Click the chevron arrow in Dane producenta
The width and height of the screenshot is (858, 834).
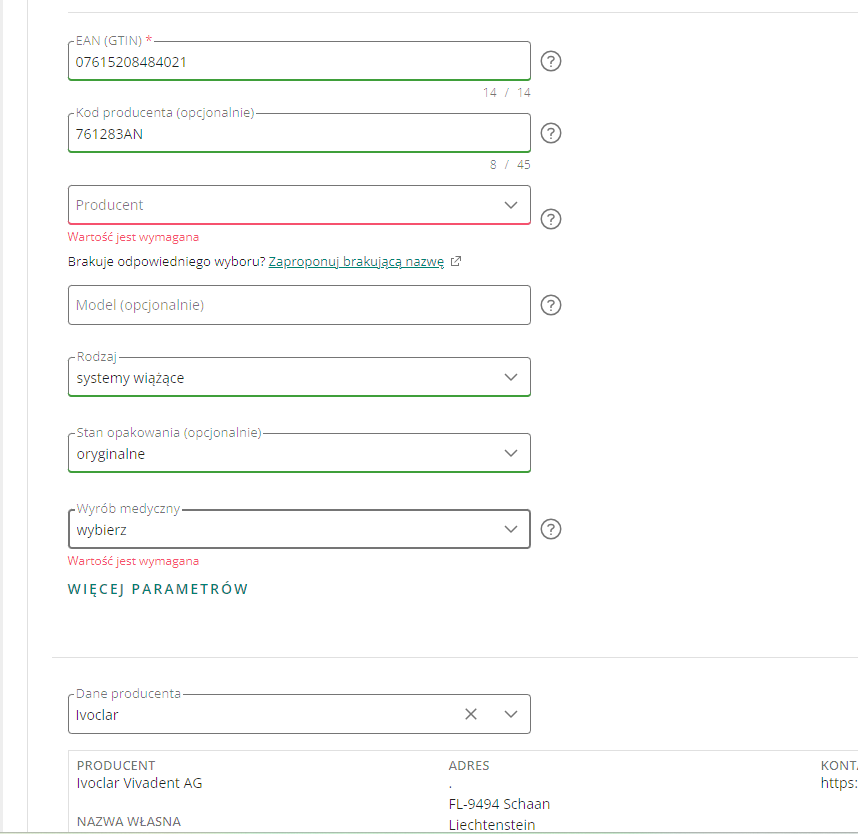point(511,714)
